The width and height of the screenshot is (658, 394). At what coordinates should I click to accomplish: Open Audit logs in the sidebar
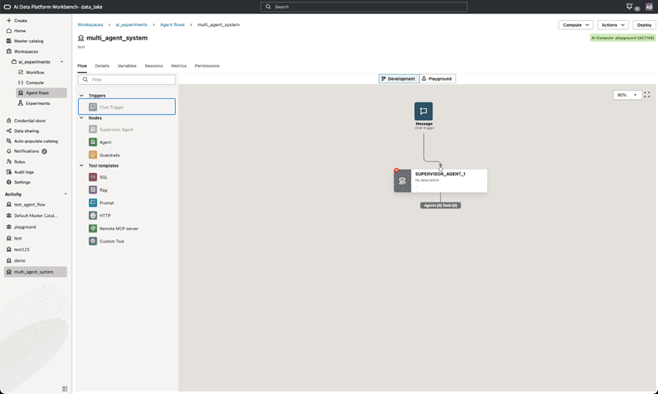(20, 172)
